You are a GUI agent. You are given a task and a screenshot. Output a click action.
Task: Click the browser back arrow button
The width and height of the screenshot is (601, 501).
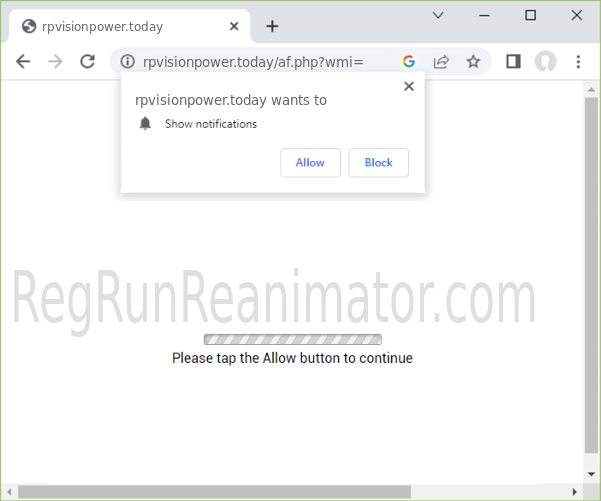coord(23,61)
